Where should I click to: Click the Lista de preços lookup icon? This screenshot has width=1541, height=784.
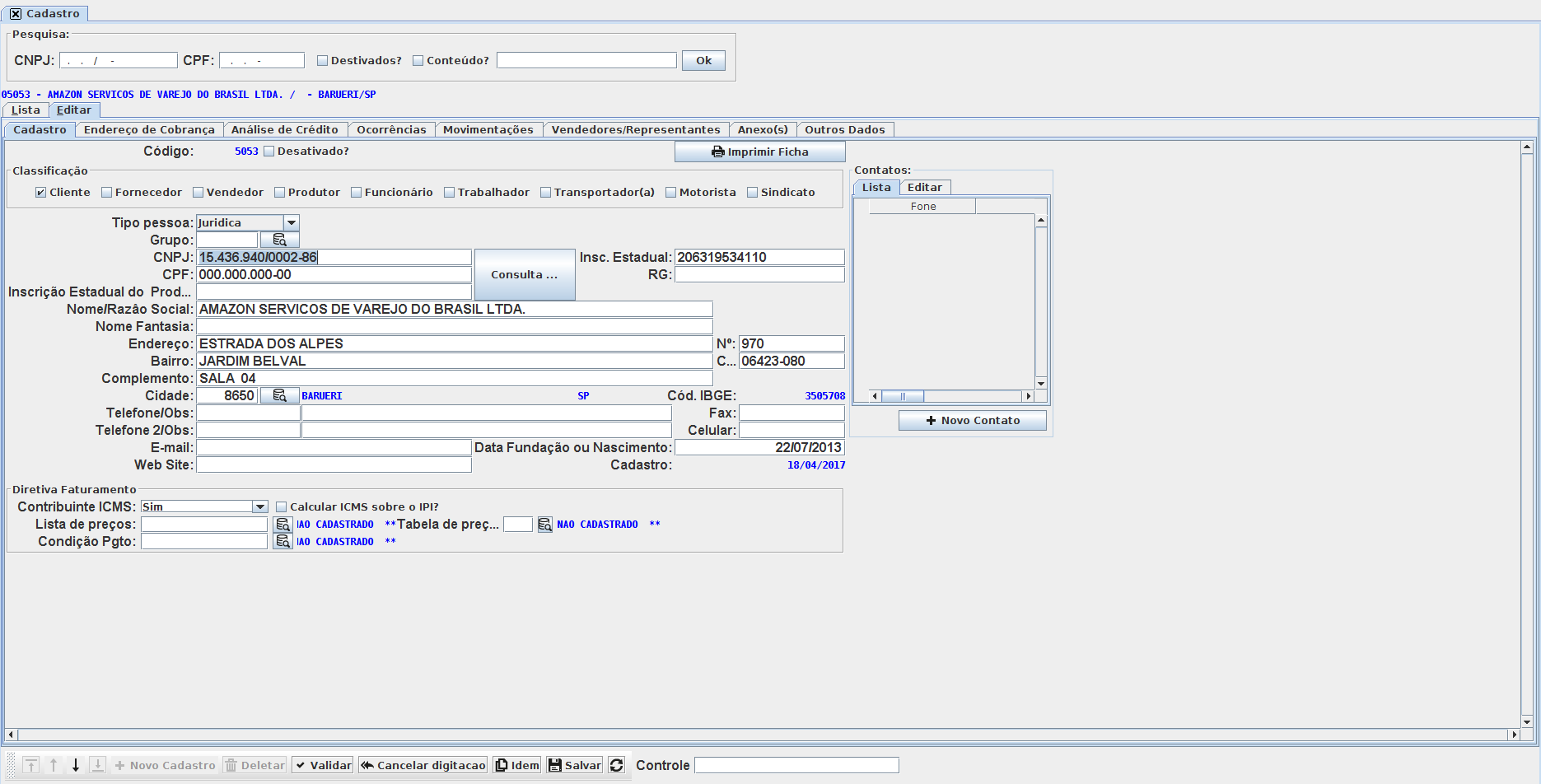coord(283,524)
